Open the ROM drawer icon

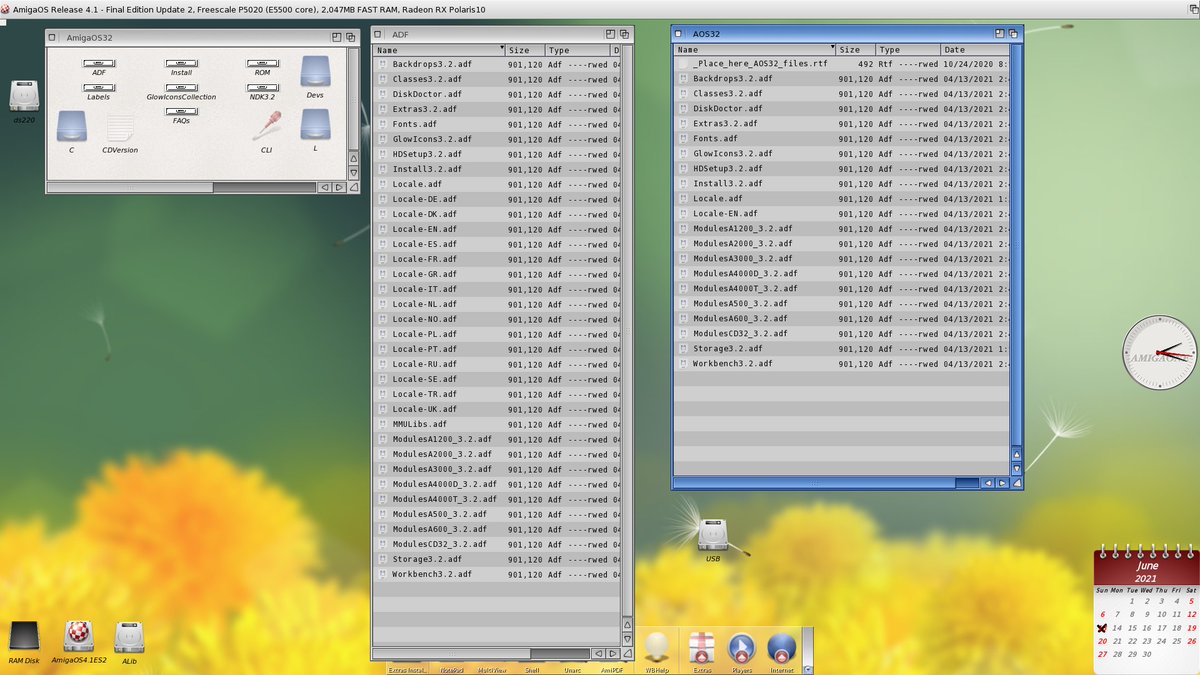point(262,63)
